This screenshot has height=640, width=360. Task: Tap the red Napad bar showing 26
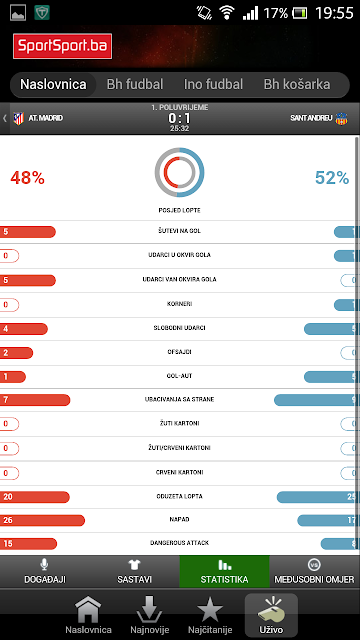click(x=42, y=520)
